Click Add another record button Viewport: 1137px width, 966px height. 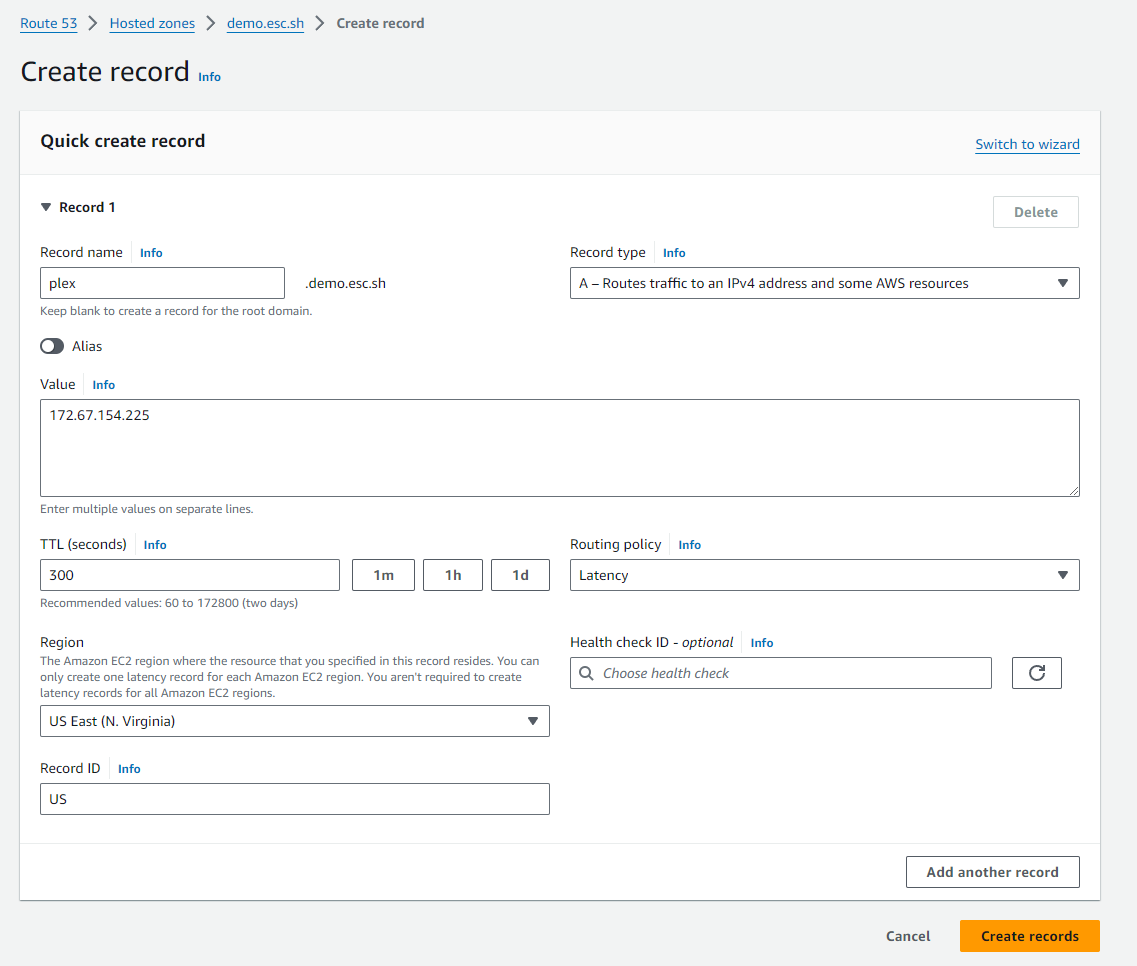click(x=992, y=872)
